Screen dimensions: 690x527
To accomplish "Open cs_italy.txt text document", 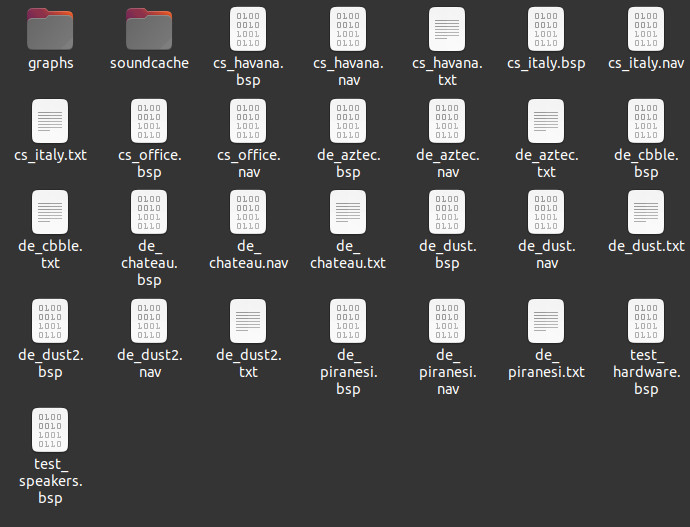I will (50, 121).
